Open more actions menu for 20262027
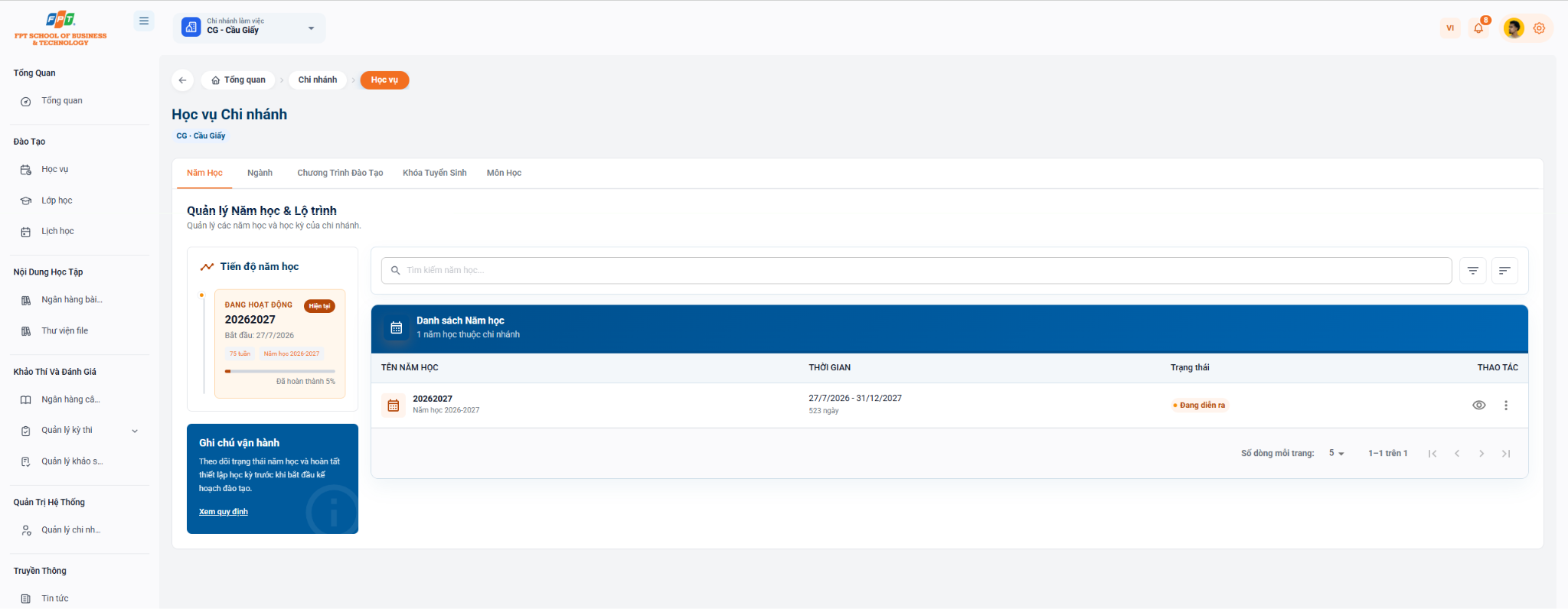1568x609 pixels. pos(1506,405)
